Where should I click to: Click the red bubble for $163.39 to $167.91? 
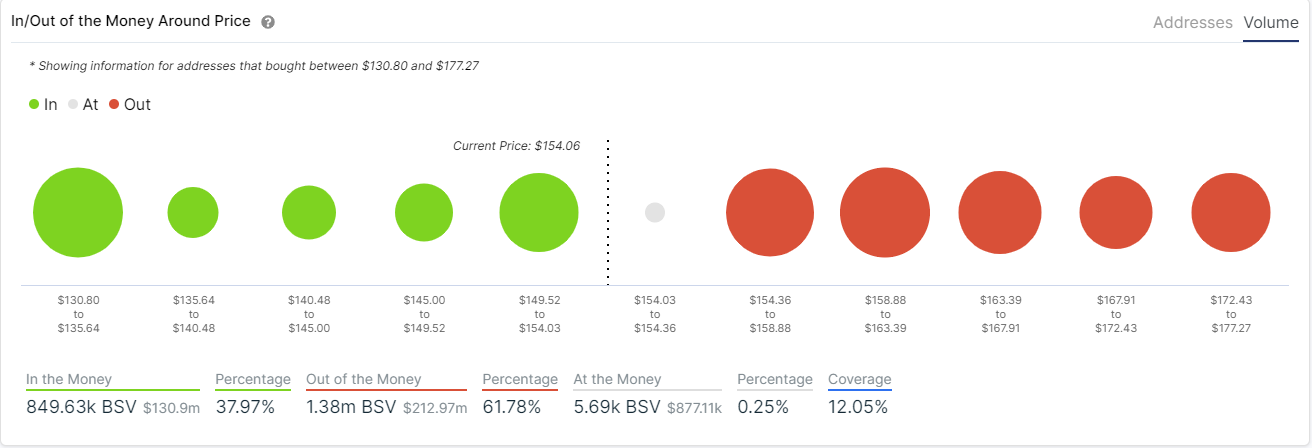[x=1000, y=213]
